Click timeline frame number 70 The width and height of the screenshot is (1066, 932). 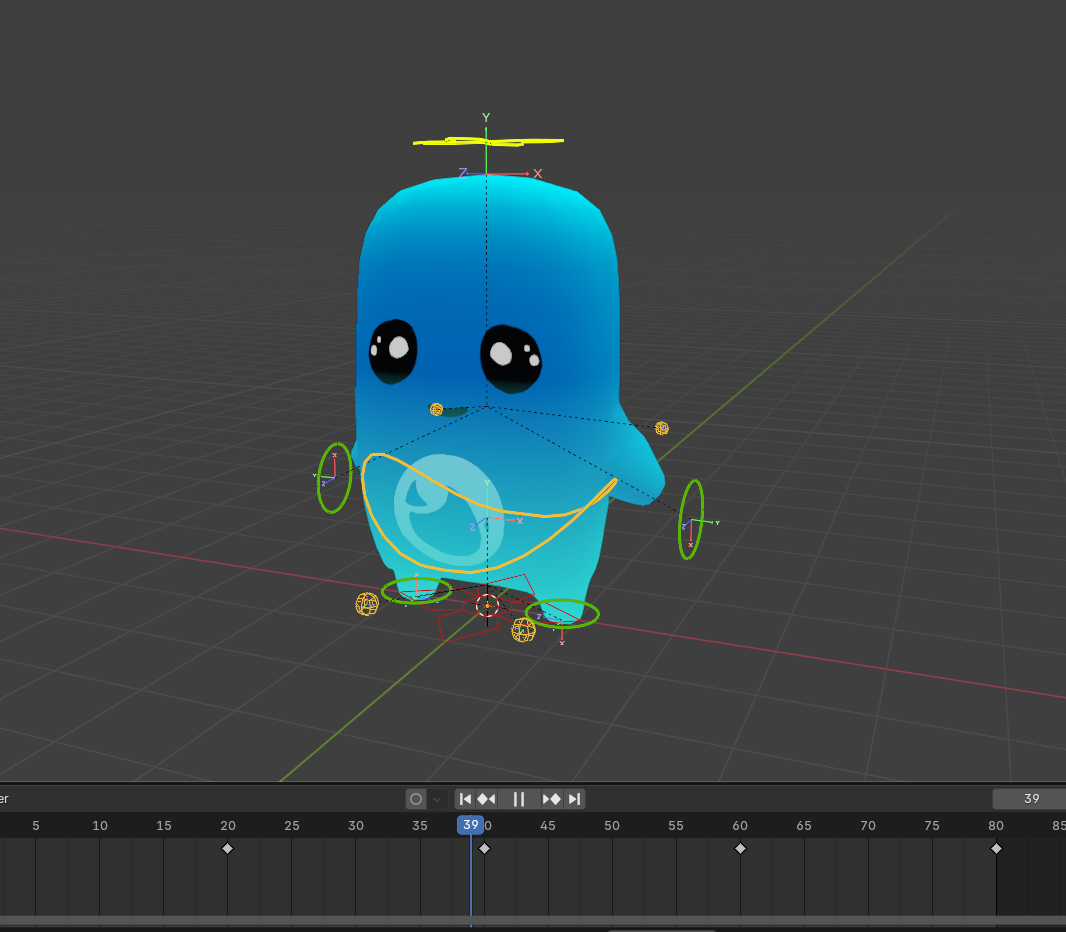coord(868,825)
